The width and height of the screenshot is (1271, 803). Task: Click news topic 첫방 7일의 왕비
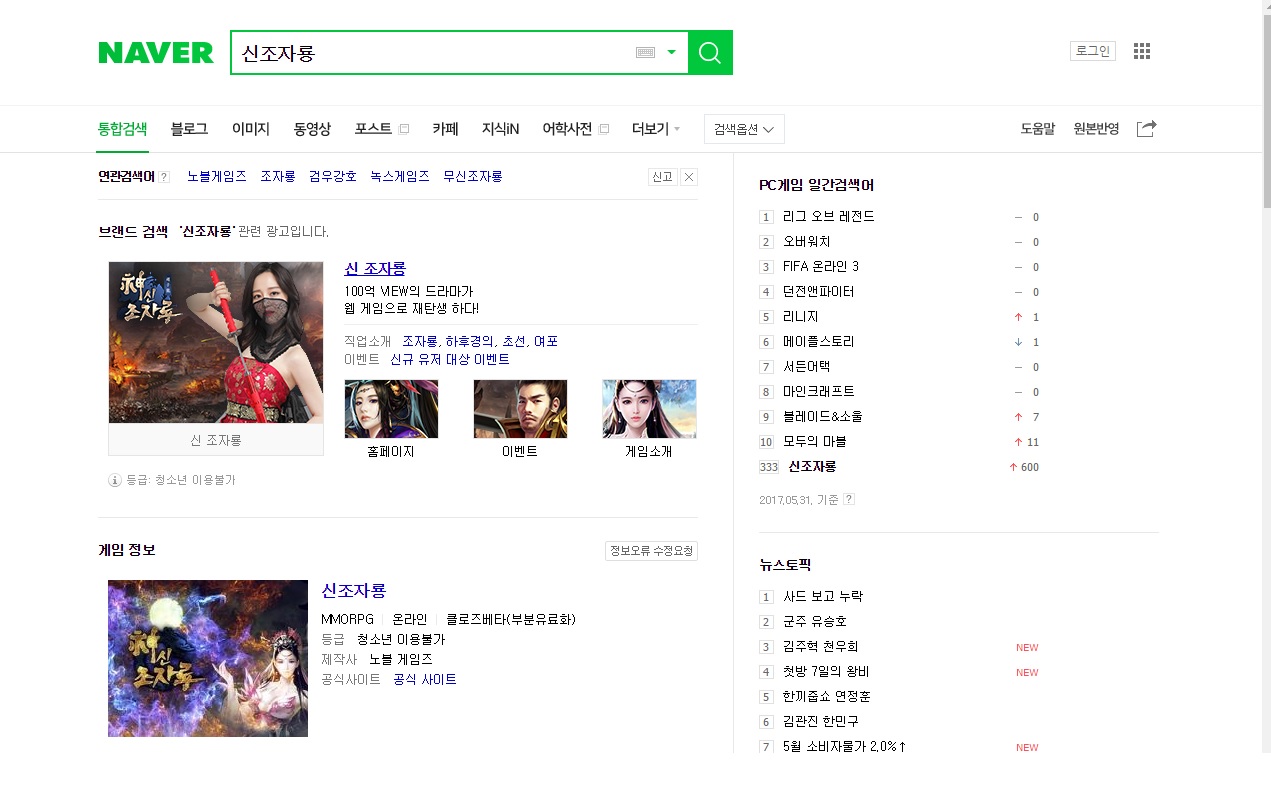826,671
